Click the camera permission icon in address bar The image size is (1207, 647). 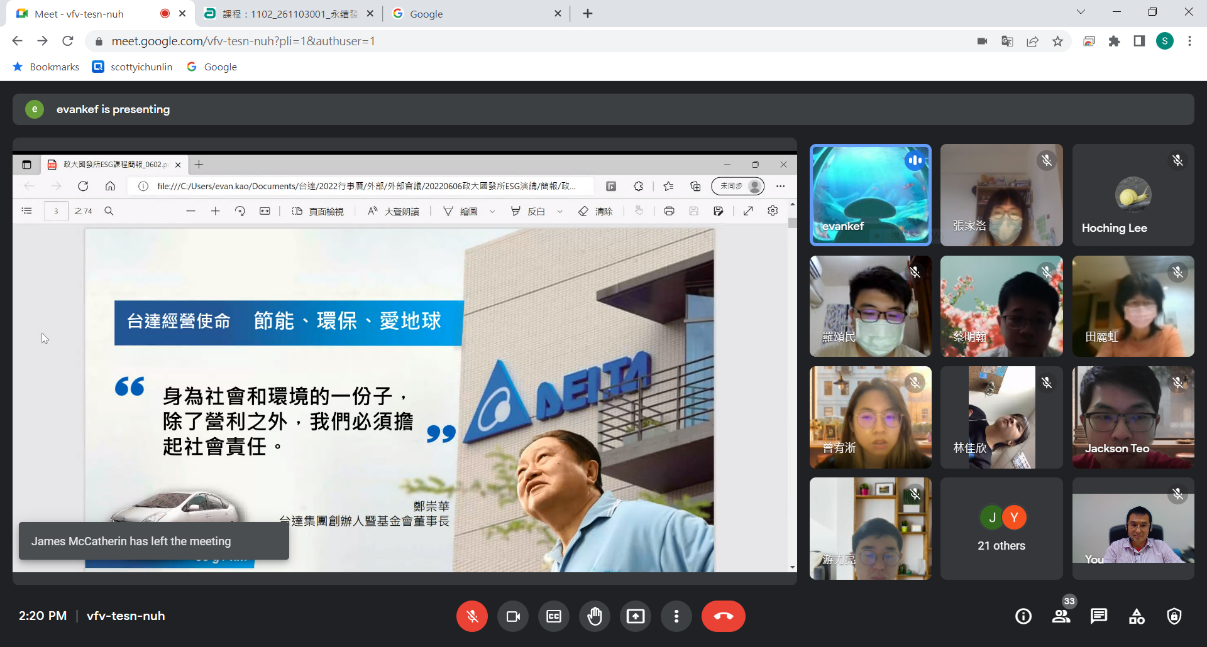click(x=982, y=41)
